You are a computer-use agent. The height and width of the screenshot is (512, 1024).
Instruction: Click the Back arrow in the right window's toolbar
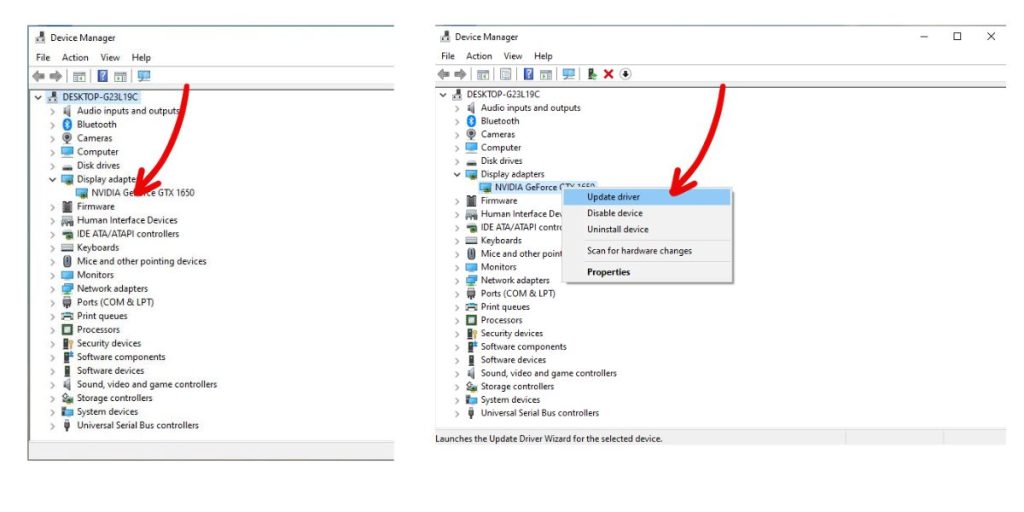444,74
